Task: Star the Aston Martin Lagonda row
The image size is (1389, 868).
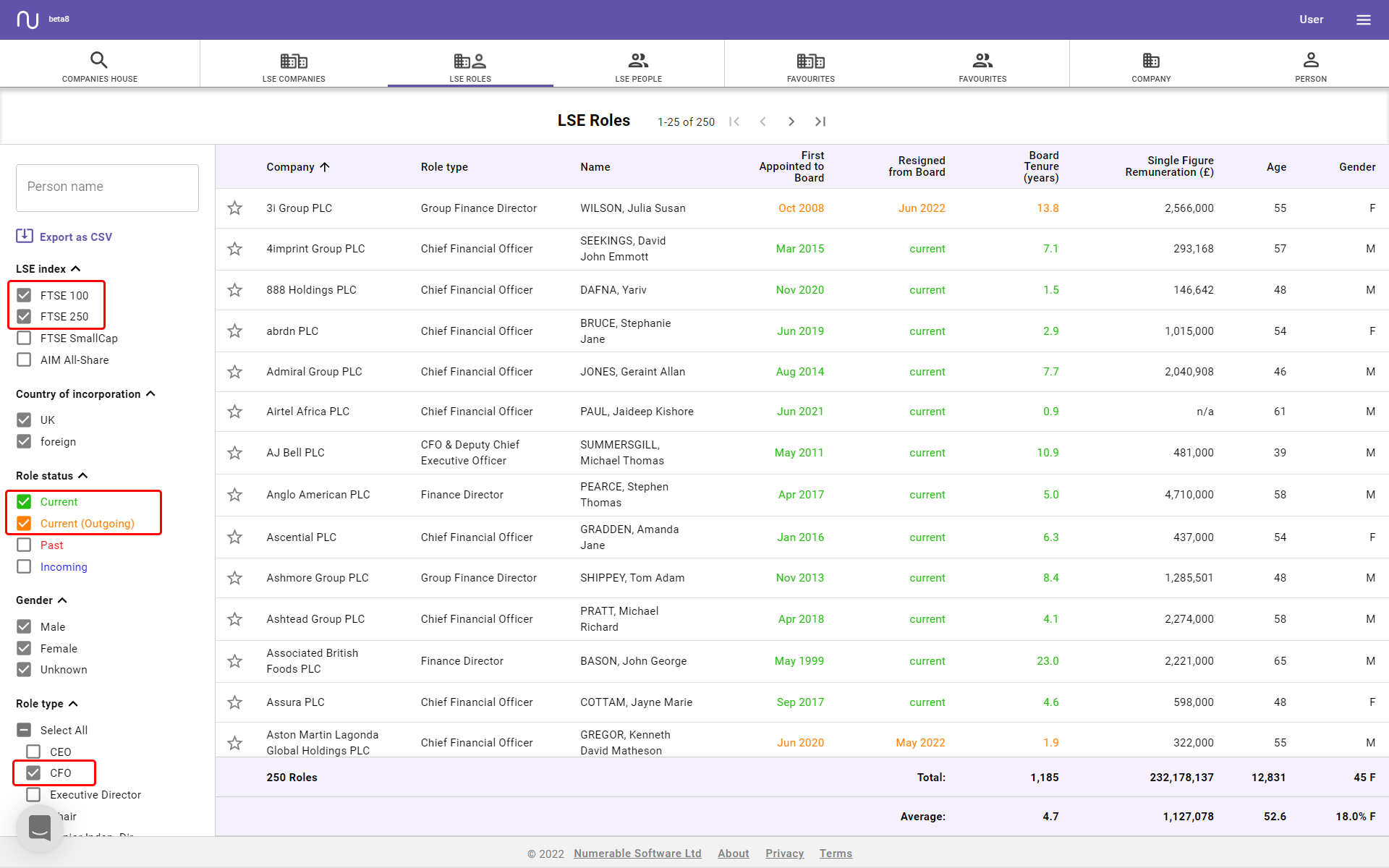Action: tap(235, 743)
